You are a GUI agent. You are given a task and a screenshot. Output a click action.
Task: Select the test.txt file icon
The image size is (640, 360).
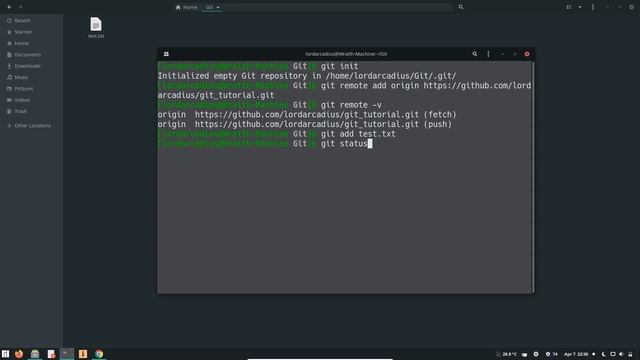point(96,24)
